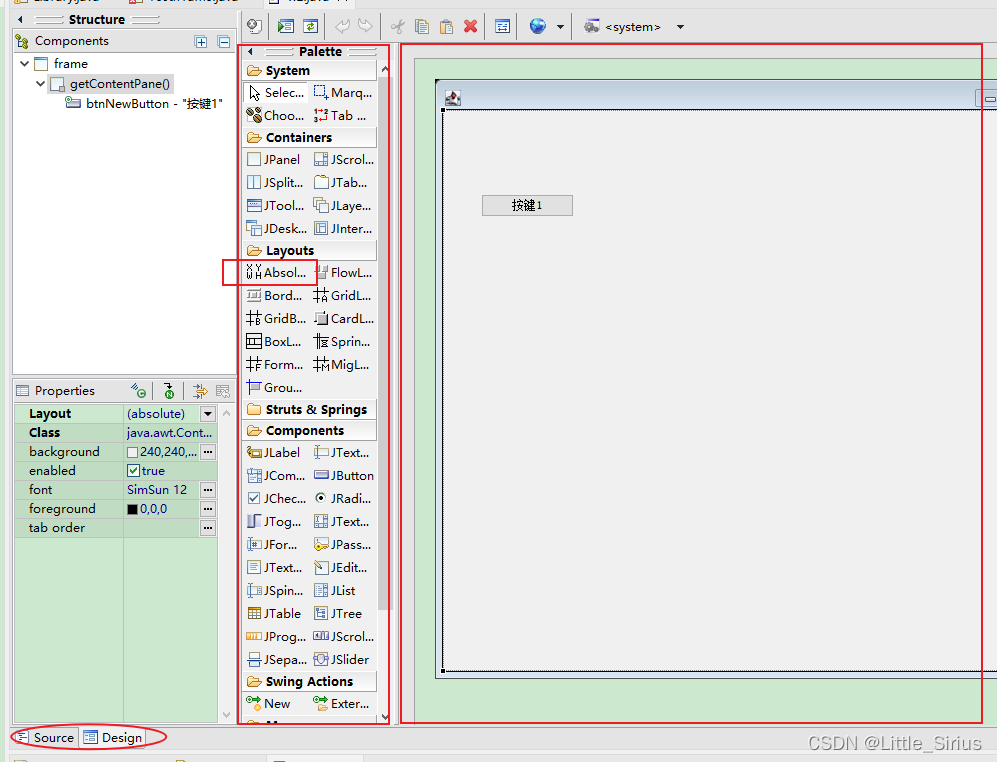The image size is (997, 762).
Task: Collapse the Containers palette category
Action: (310, 137)
